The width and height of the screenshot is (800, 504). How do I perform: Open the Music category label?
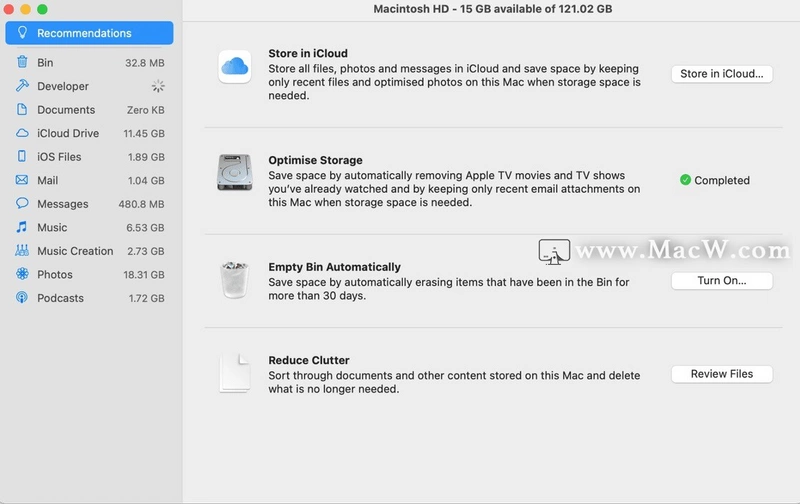click(52, 228)
